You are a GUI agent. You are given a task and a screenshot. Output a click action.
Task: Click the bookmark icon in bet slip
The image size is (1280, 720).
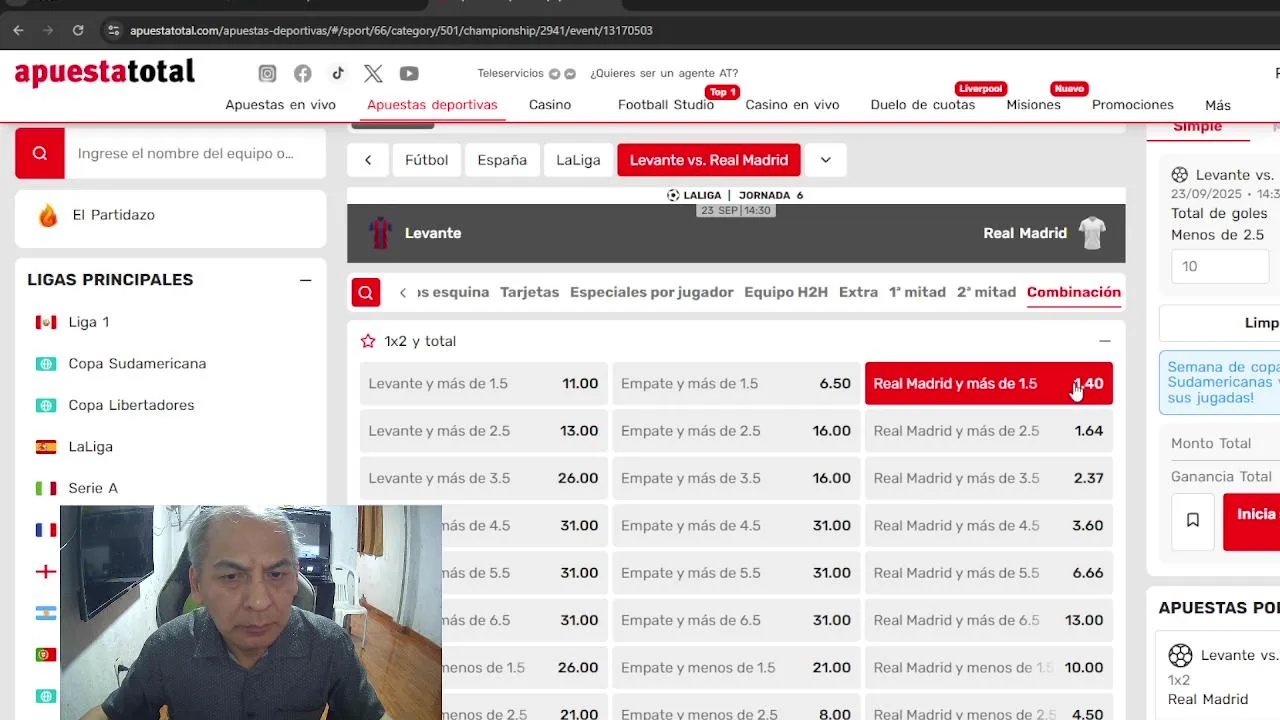1193,520
